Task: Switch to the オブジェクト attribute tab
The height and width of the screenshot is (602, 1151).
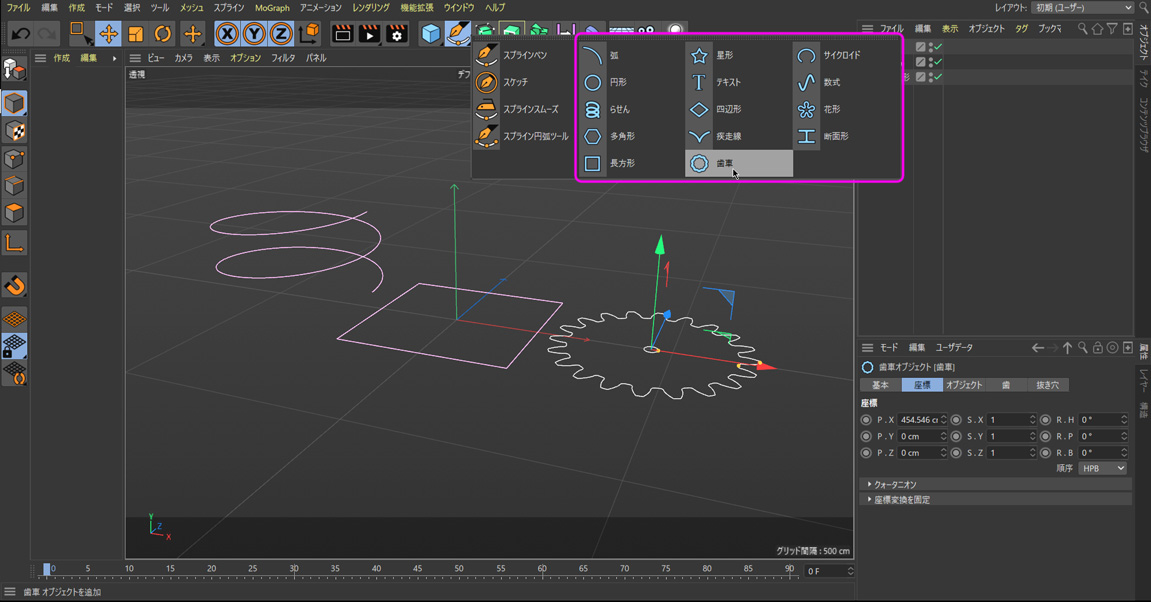Action: (x=964, y=385)
